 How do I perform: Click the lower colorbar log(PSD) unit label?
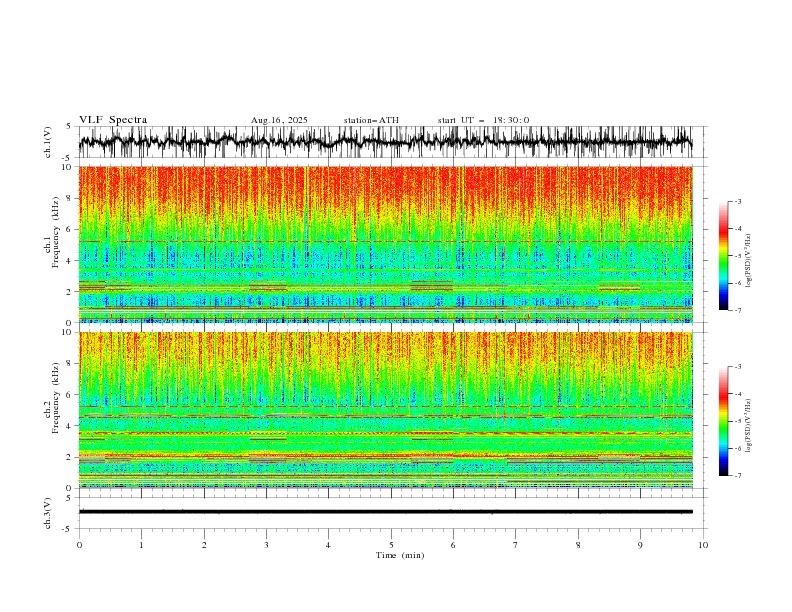(749, 425)
